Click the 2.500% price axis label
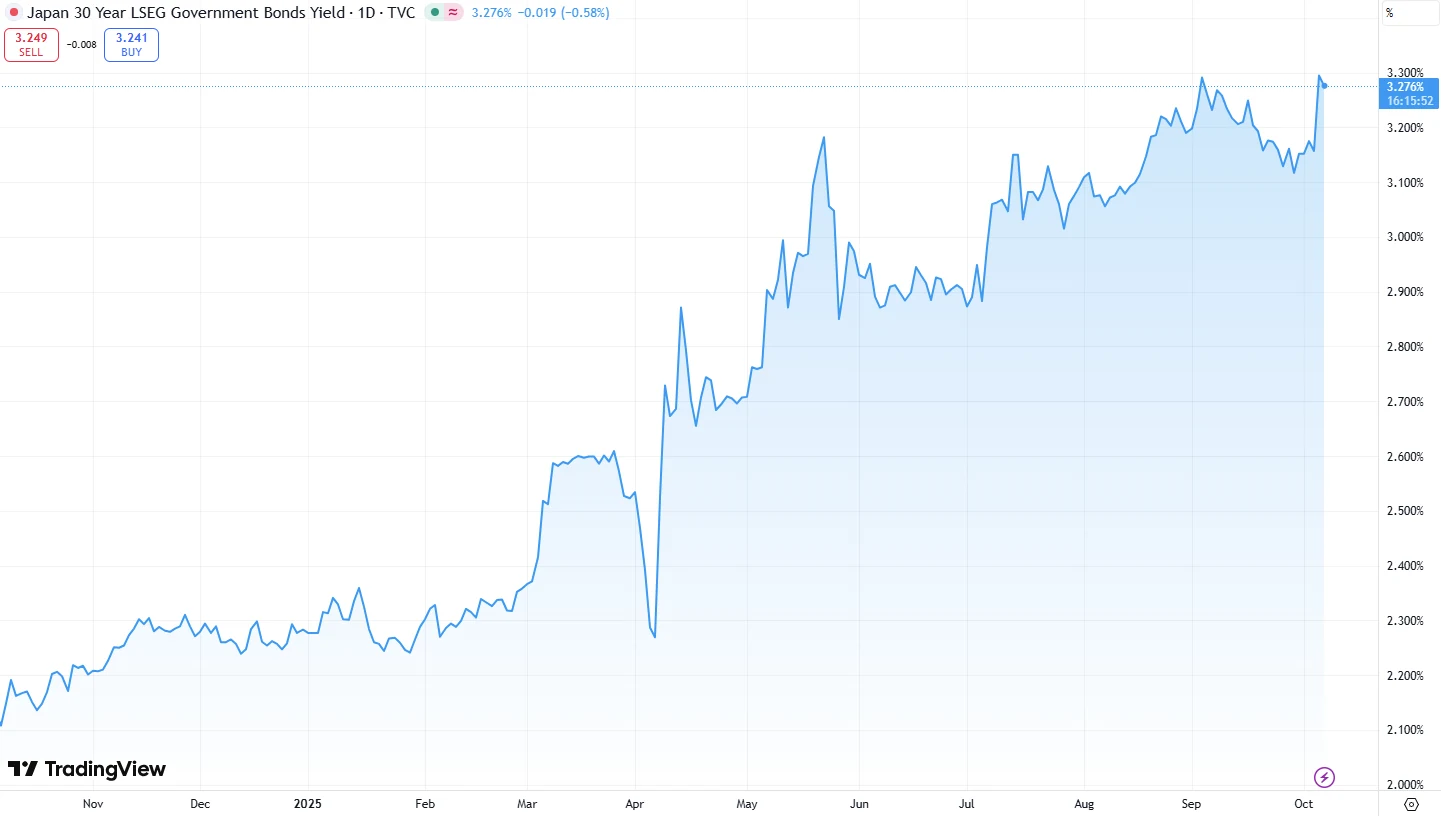1441x816 pixels. tap(1406, 511)
